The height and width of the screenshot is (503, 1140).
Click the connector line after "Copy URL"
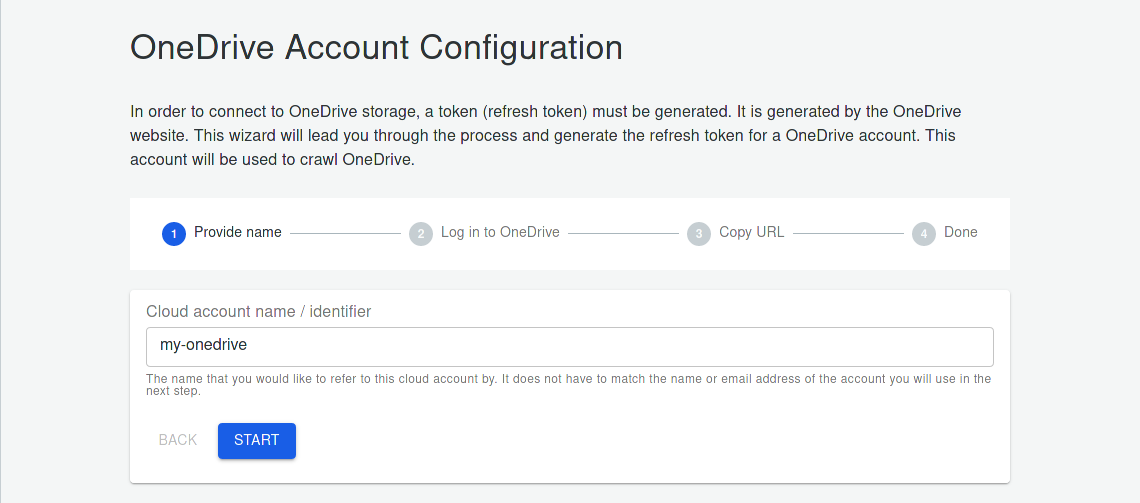point(848,233)
